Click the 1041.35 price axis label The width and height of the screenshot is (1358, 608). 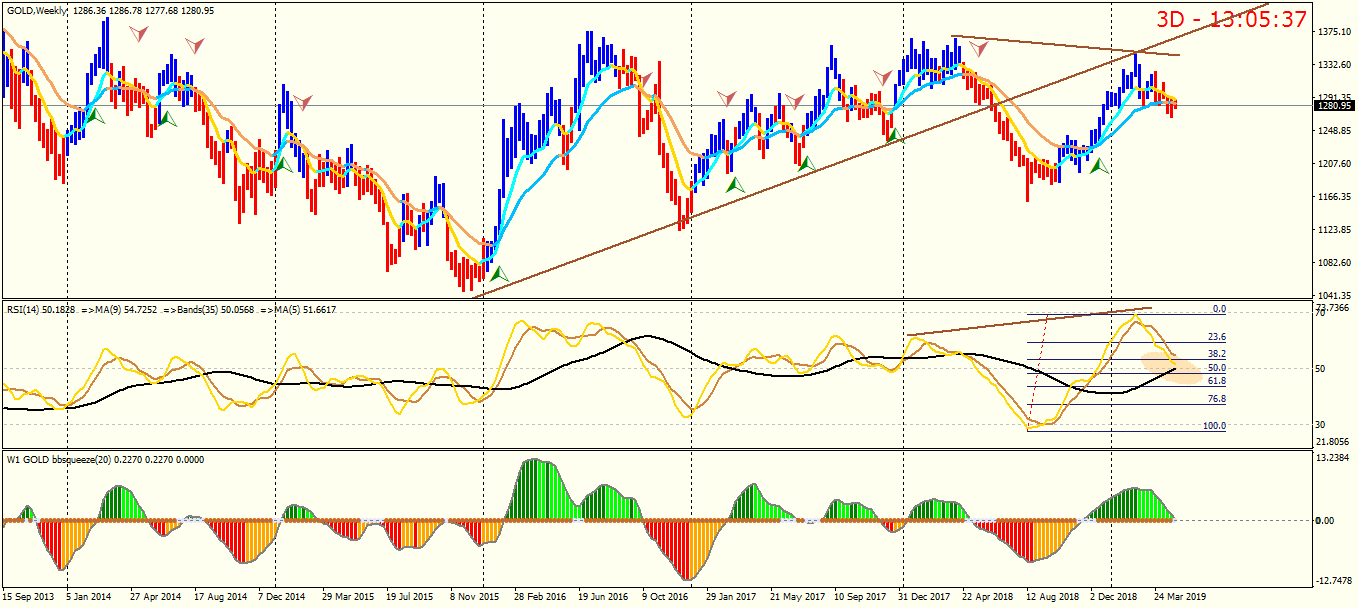tap(1335, 296)
